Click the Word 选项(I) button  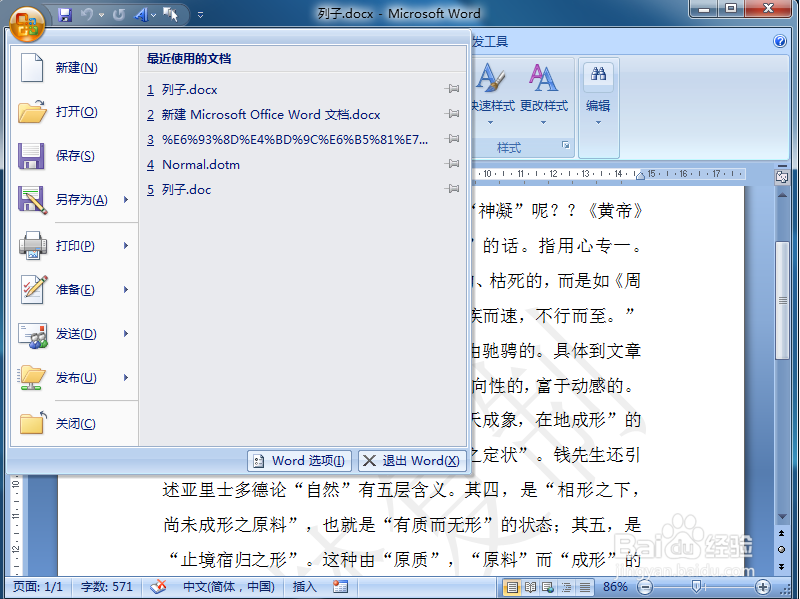299,461
